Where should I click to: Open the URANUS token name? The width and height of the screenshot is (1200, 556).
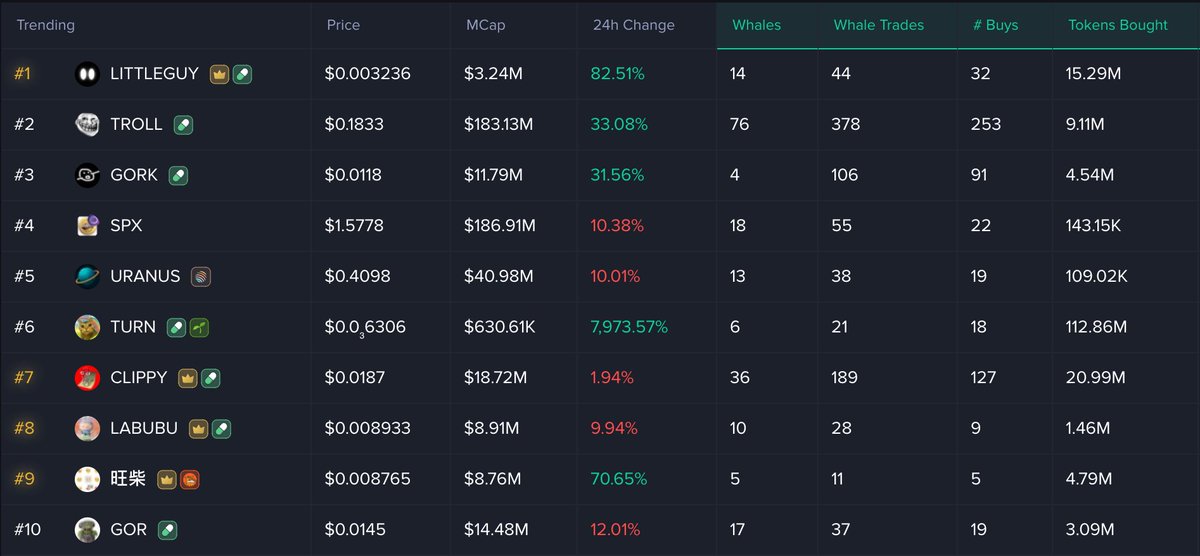pos(146,276)
